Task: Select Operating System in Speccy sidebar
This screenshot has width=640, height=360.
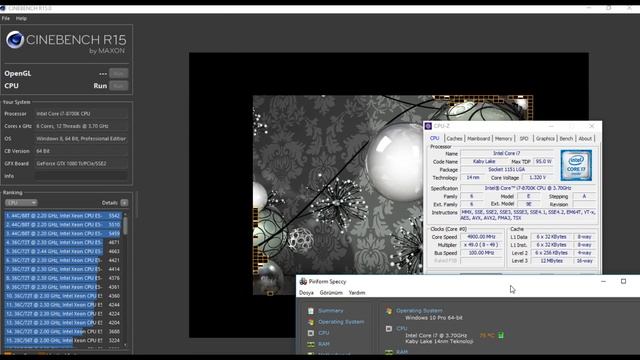Action: 341,322
